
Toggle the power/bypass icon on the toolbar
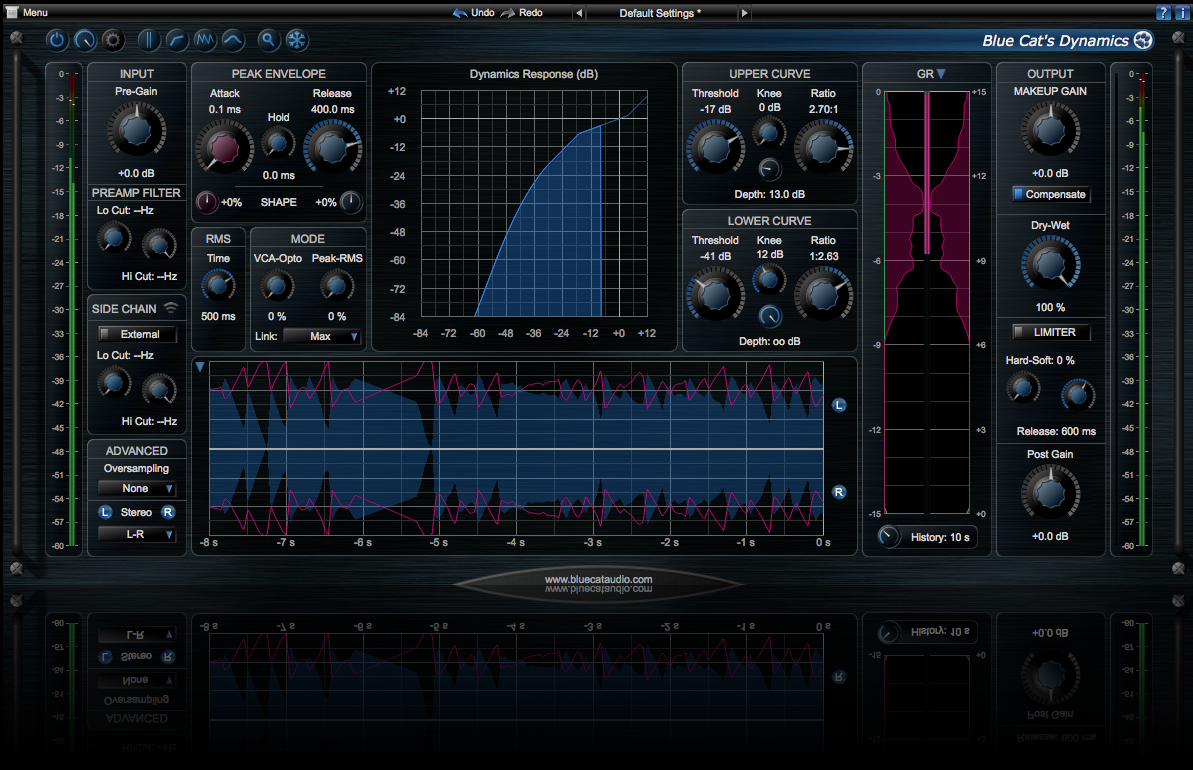click(57, 40)
